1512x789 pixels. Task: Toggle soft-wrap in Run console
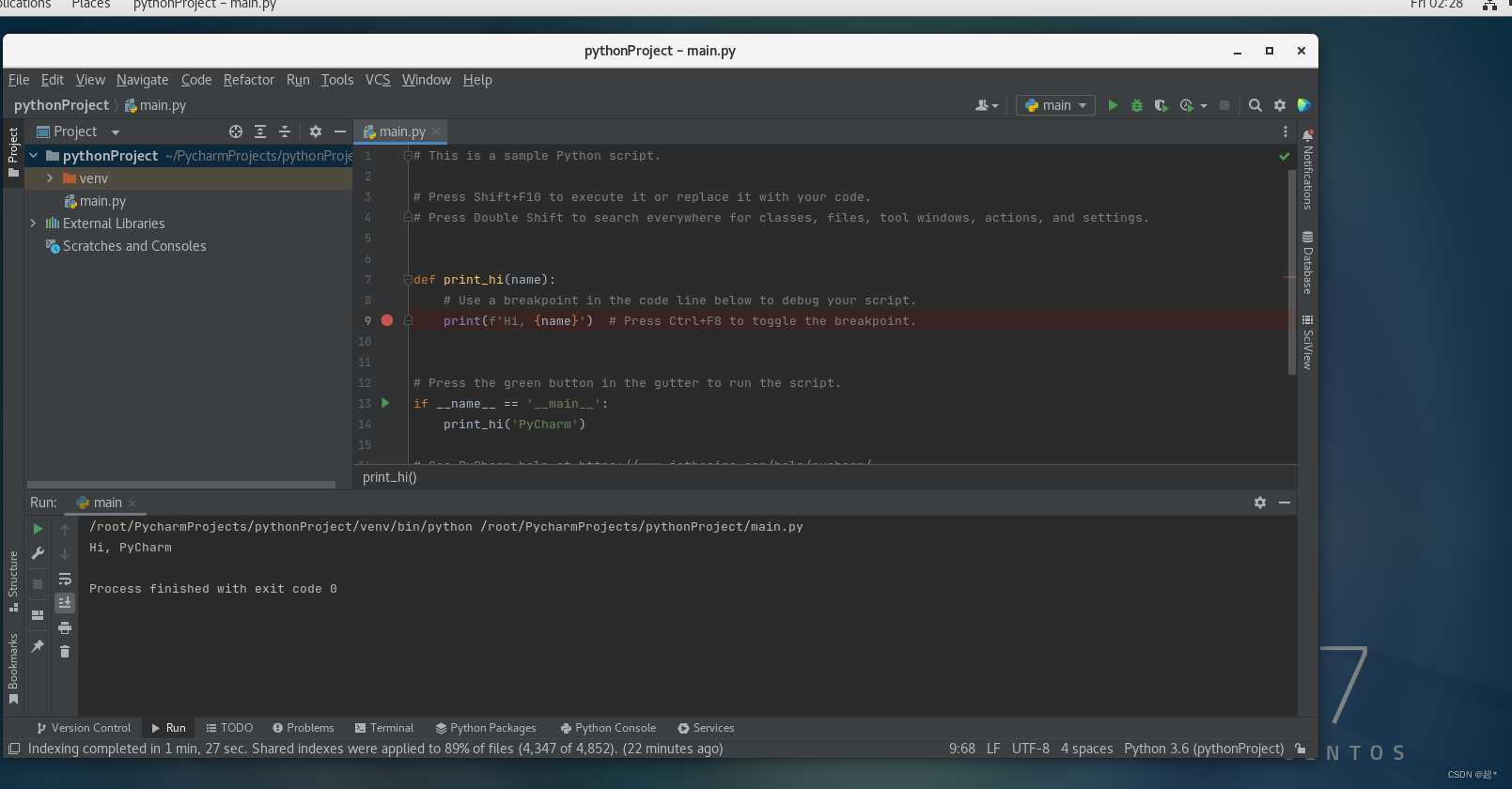65,579
